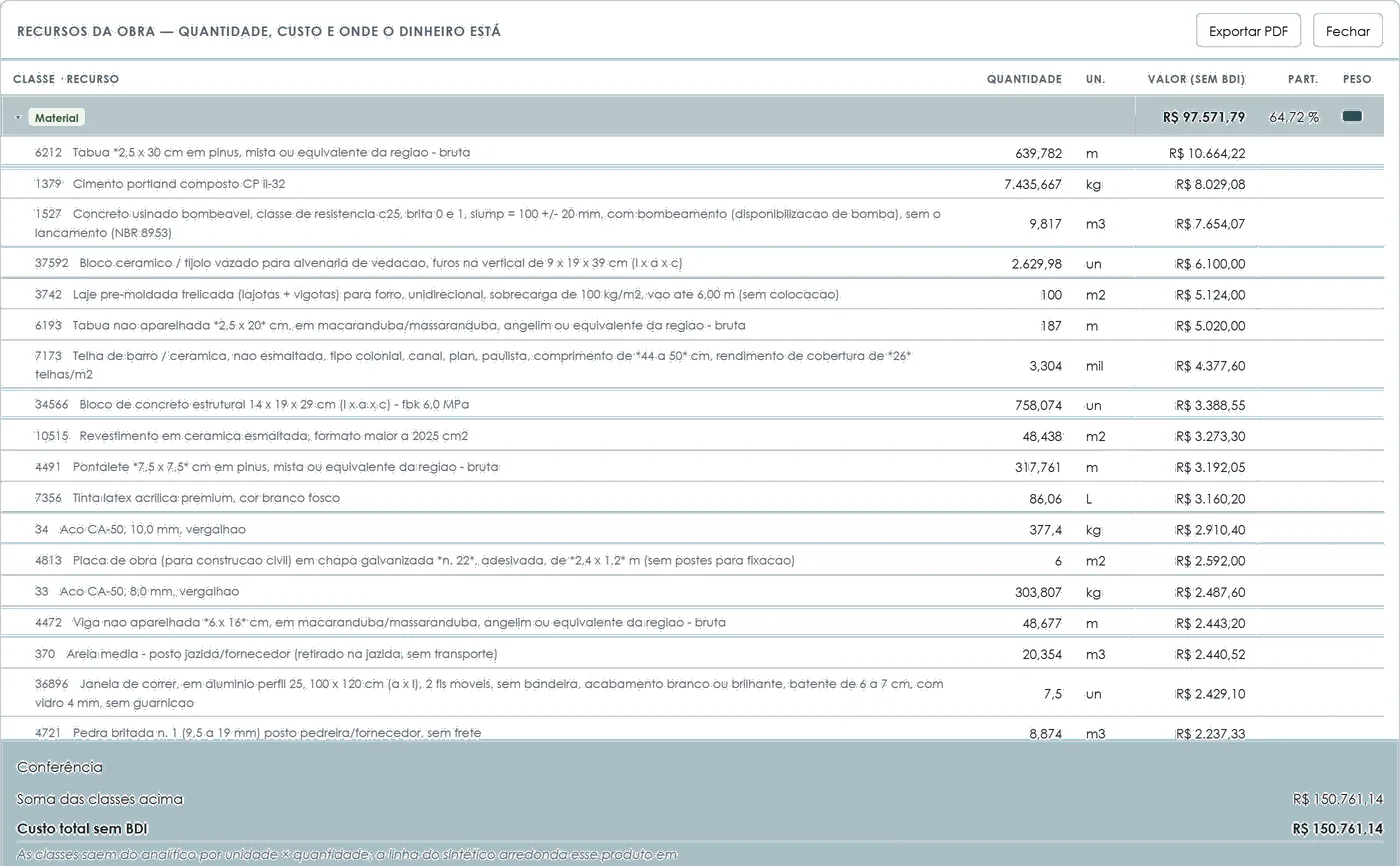Screen dimensions: 1400x866
Task: Select the Soma das classes acima label
Action: click(100, 799)
